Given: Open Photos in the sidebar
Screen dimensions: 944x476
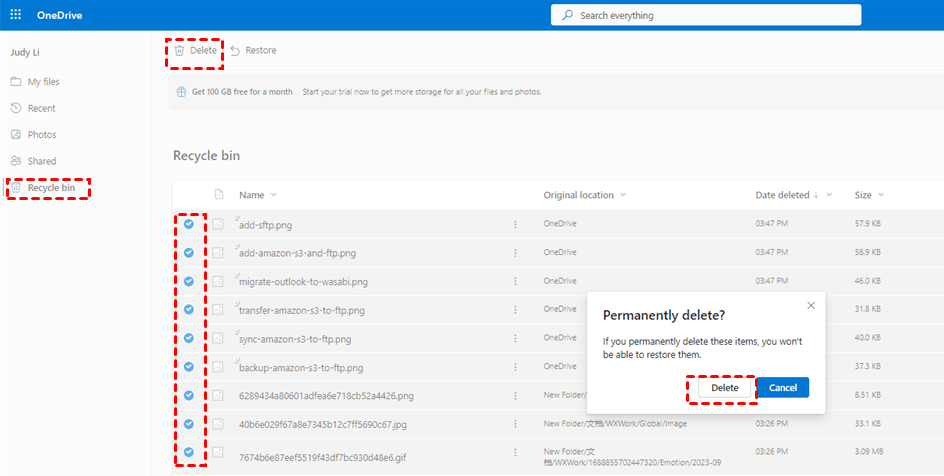Looking at the screenshot, I should tap(35, 135).
